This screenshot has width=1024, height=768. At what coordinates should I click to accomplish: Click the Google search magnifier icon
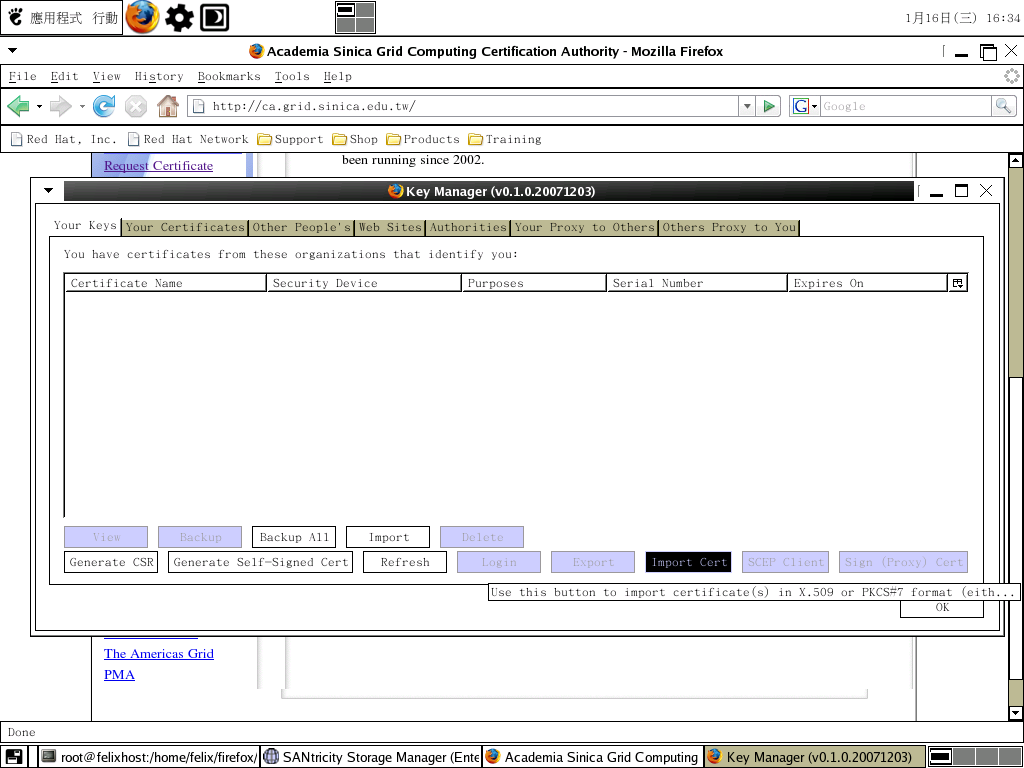pos(1003,106)
